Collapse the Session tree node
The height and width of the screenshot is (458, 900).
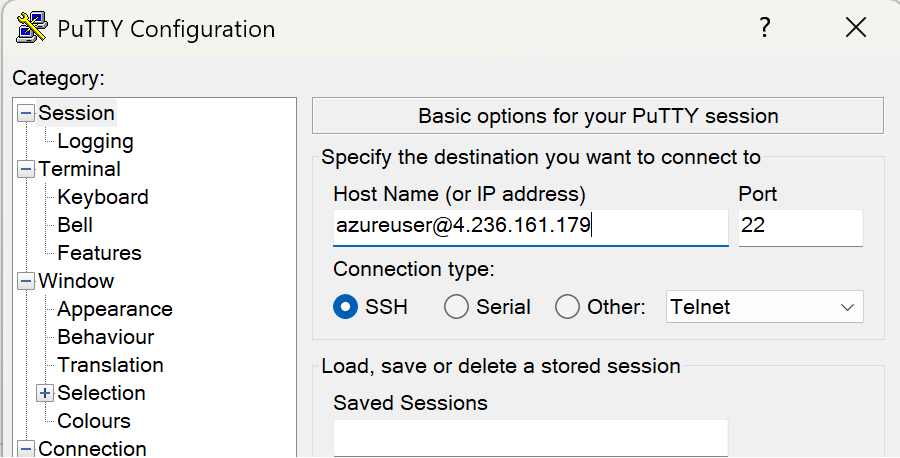[26, 114]
